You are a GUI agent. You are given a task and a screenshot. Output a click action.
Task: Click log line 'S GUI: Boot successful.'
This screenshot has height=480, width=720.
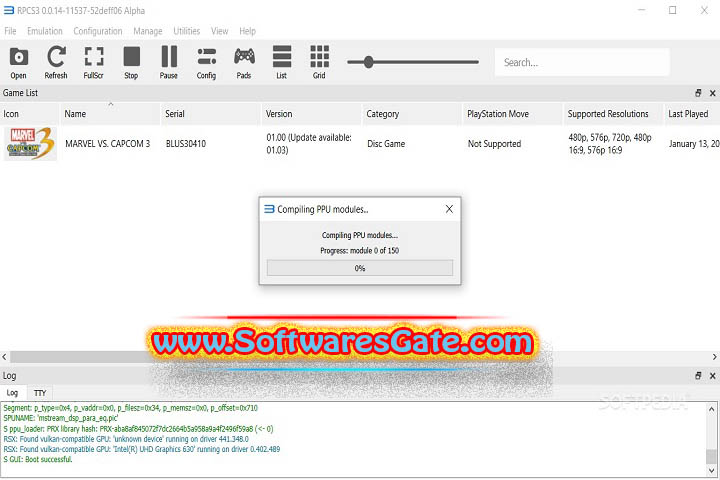tap(38, 459)
